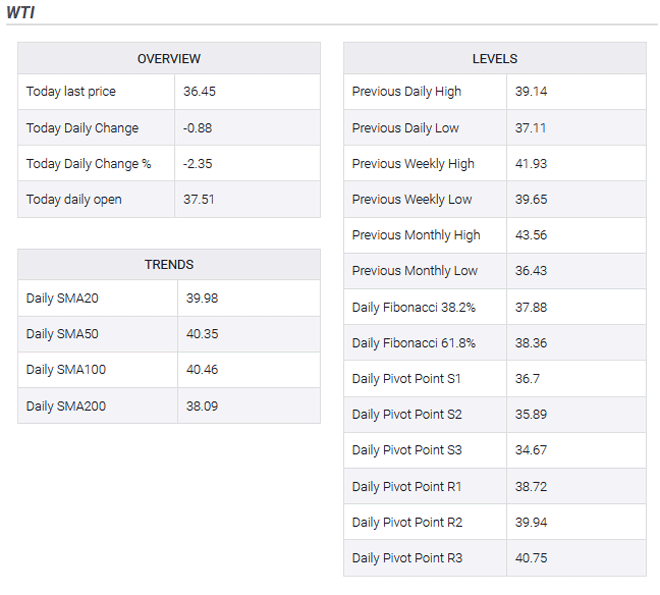Select the Daily SMA20 row label
The width and height of the screenshot is (660, 595).
tap(65, 298)
